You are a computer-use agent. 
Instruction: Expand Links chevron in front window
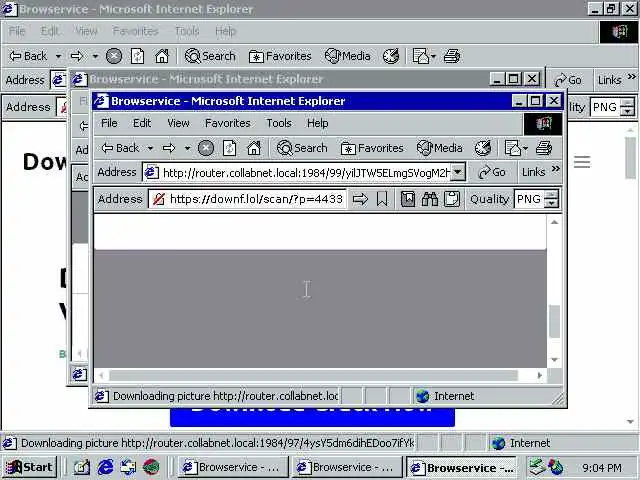[556, 169]
